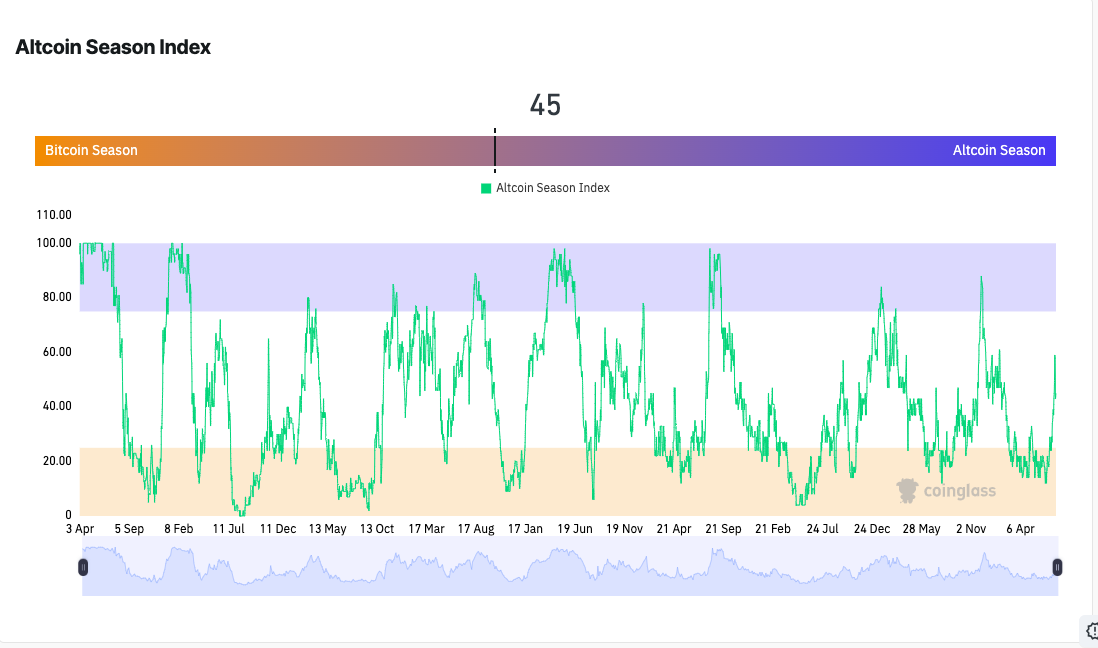1098x648 pixels.
Task: Click the black index marker on gradient bar
Action: pos(495,149)
